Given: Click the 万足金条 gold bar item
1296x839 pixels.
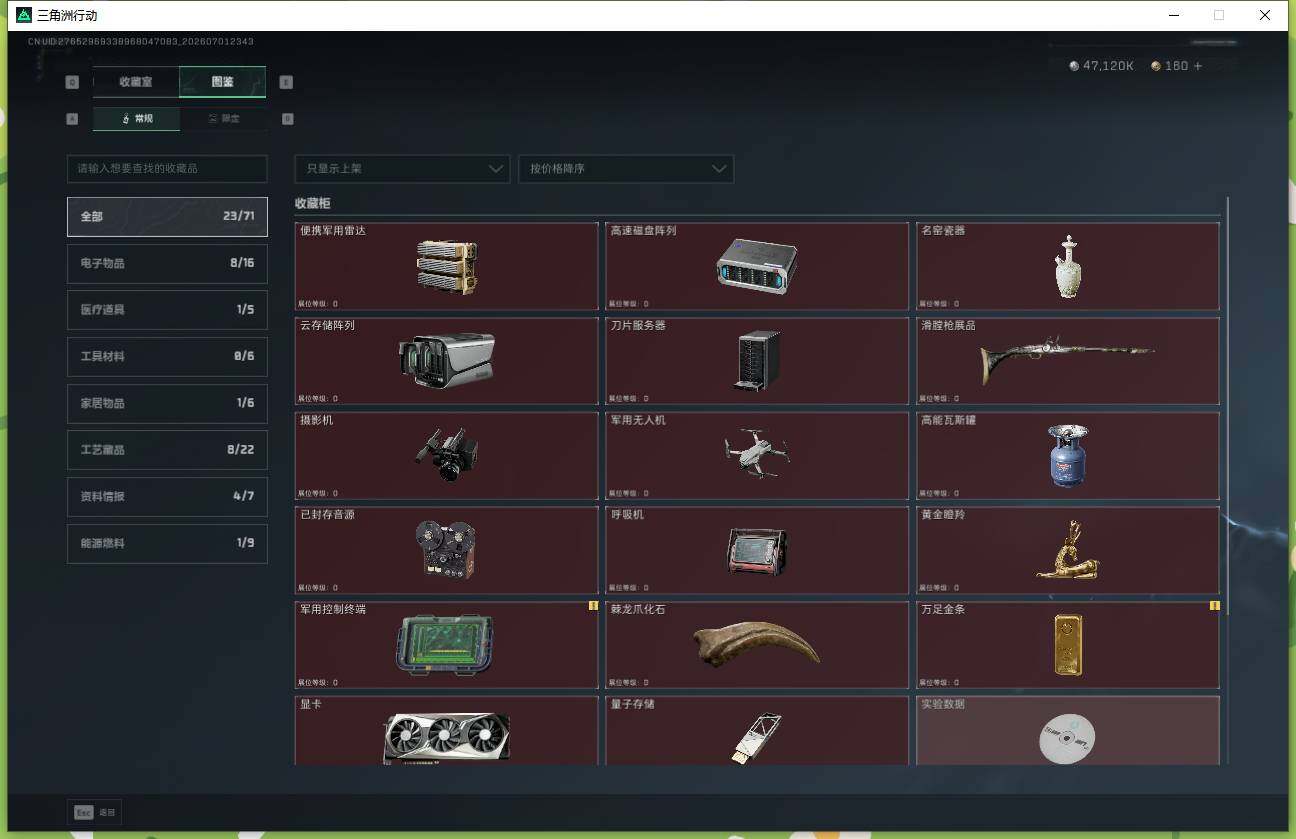Looking at the screenshot, I should pyautogui.click(x=1068, y=645).
